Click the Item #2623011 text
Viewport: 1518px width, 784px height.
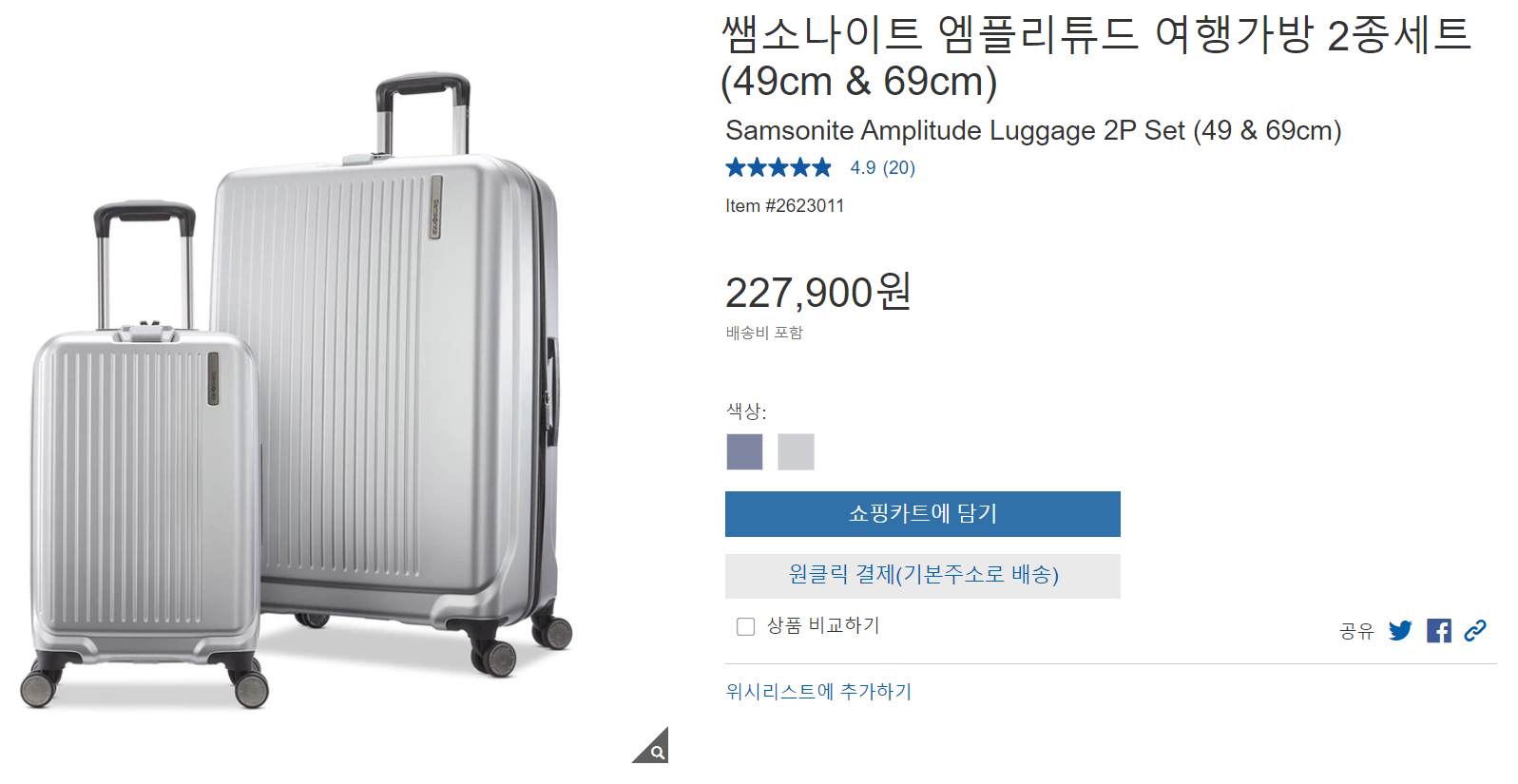coord(784,206)
